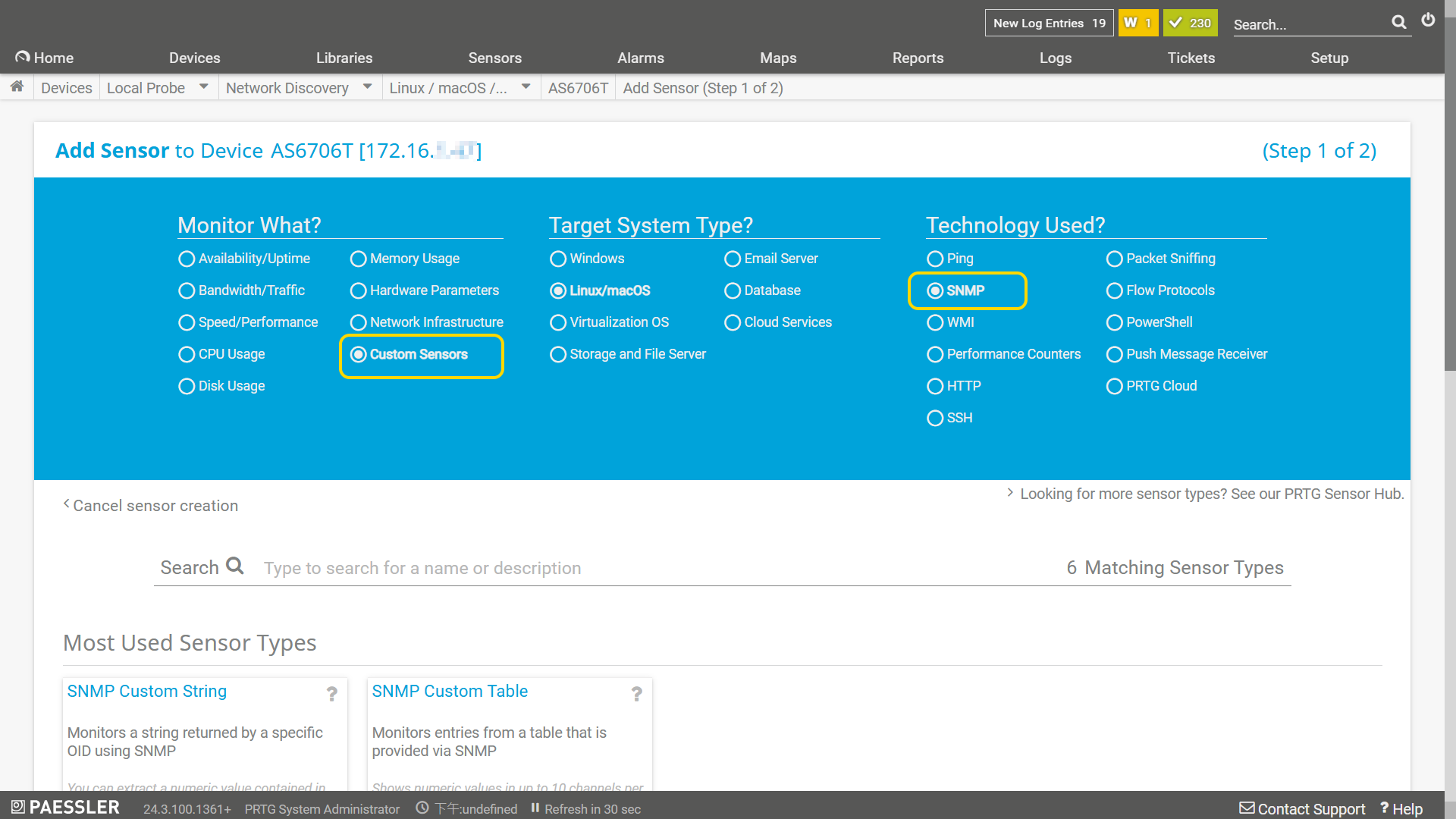Click the Help question mark in footer

point(1384,808)
